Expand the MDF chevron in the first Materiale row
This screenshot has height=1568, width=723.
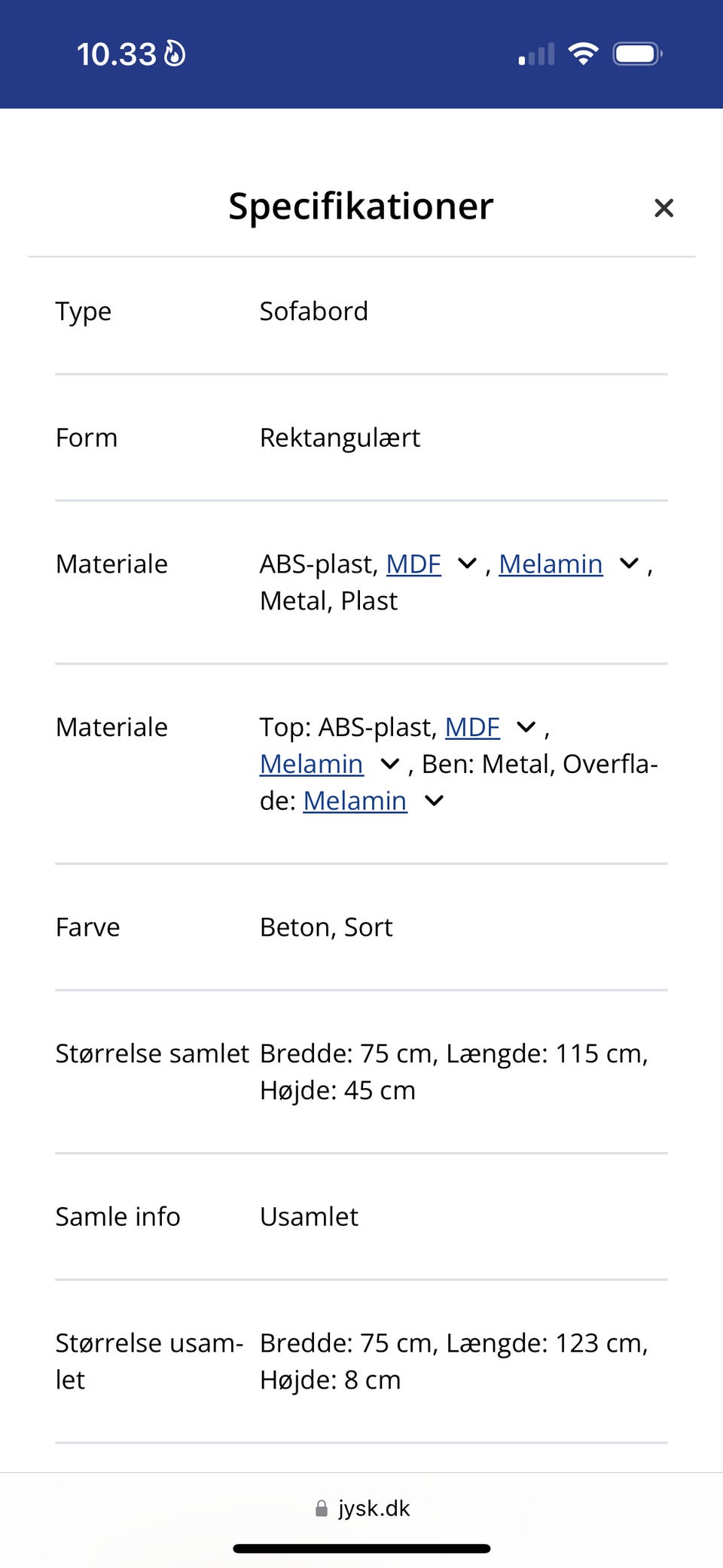tap(466, 564)
